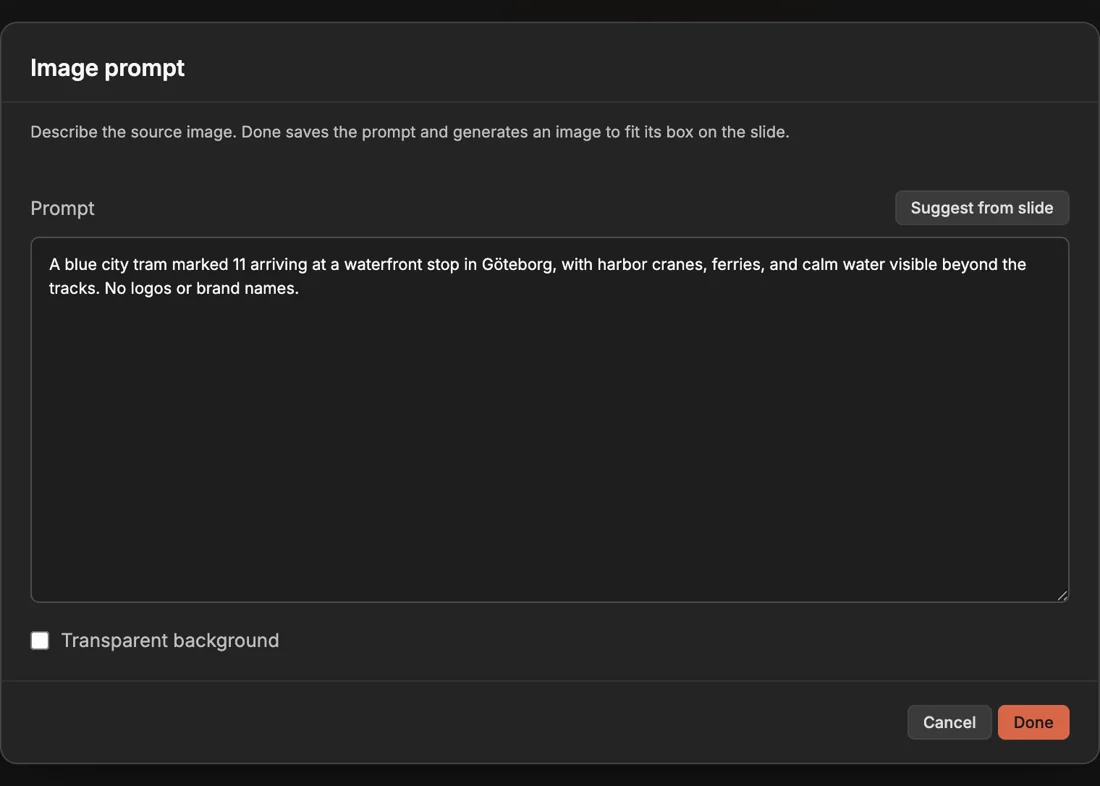The height and width of the screenshot is (786, 1100).
Task: Confirm the prompt with Done
Action: pyautogui.click(x=1033, y=722)
